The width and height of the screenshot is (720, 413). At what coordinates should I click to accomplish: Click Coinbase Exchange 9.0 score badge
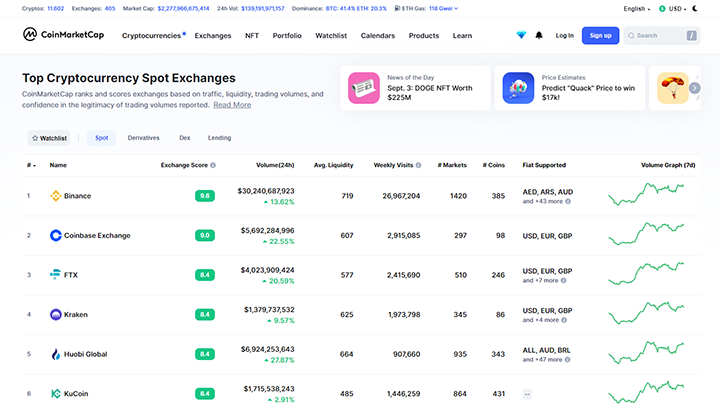(205, 235)
